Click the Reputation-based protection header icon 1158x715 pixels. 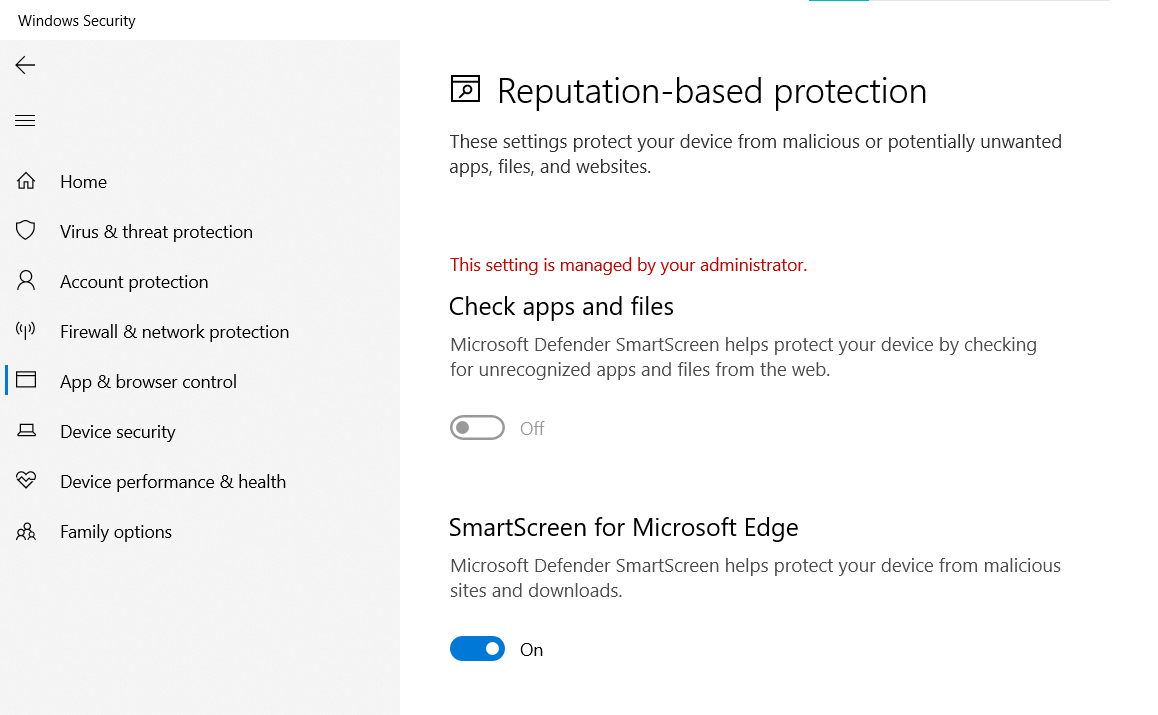[465, 90]
